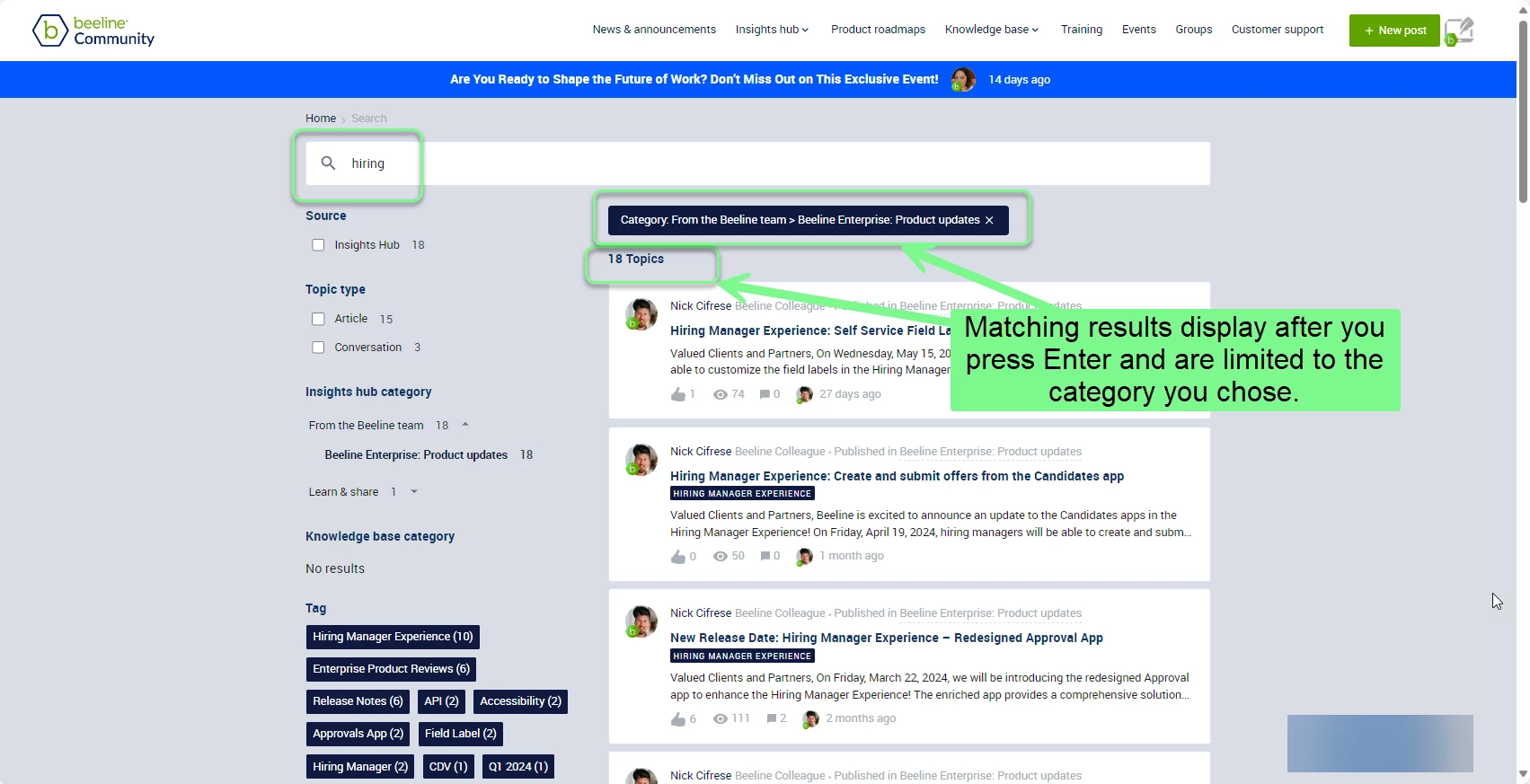
Task: Open the user profile avatar icon
Action: point(1459,31)
